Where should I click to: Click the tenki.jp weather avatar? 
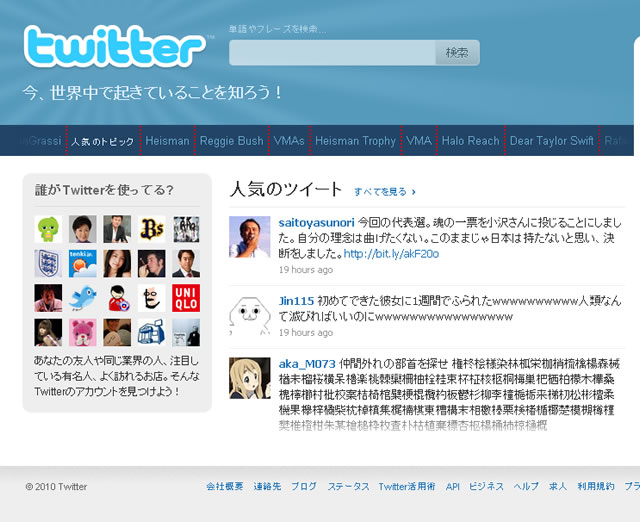[82, 264]
